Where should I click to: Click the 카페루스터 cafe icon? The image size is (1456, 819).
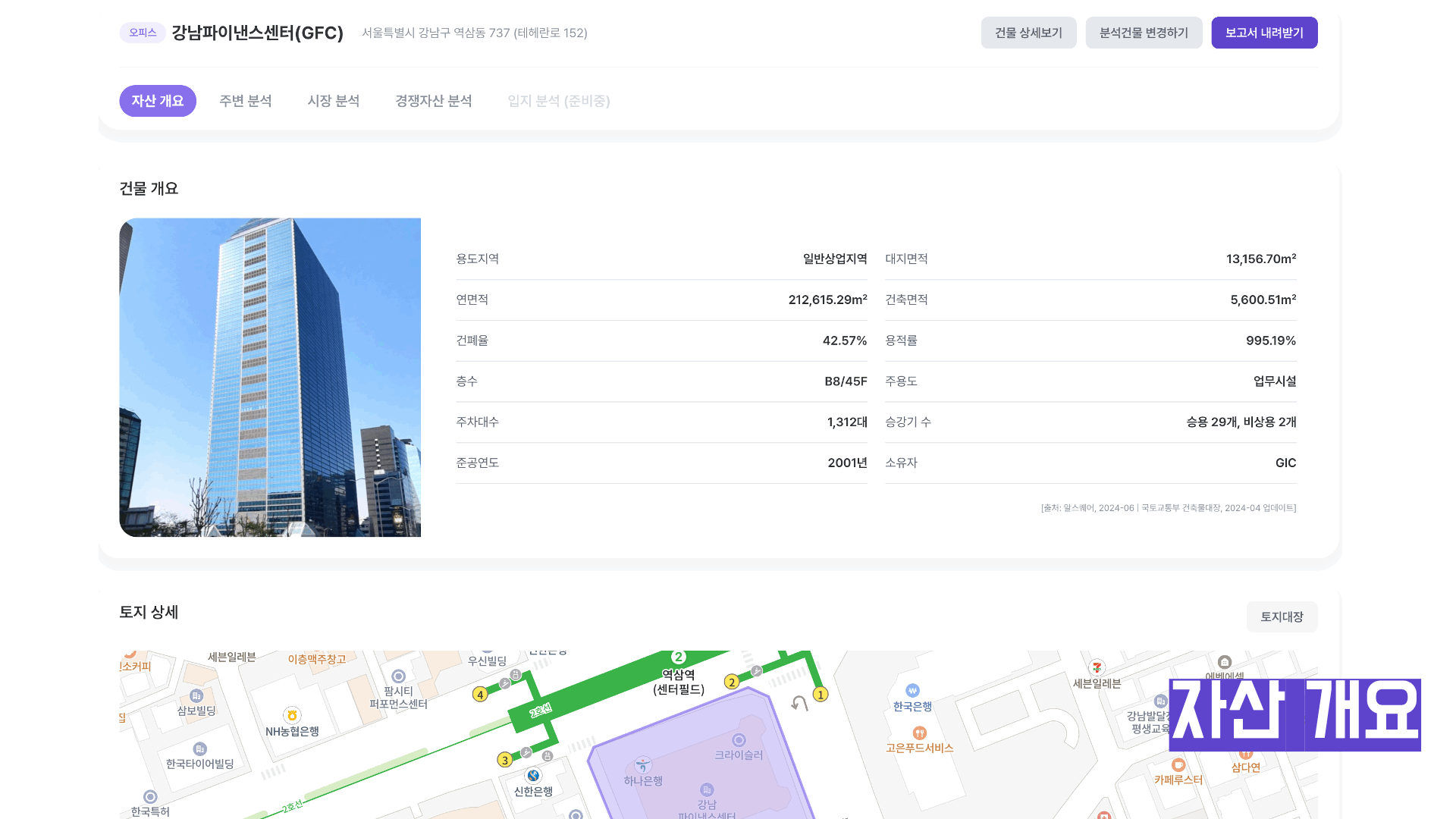[x=1178, y=764]
